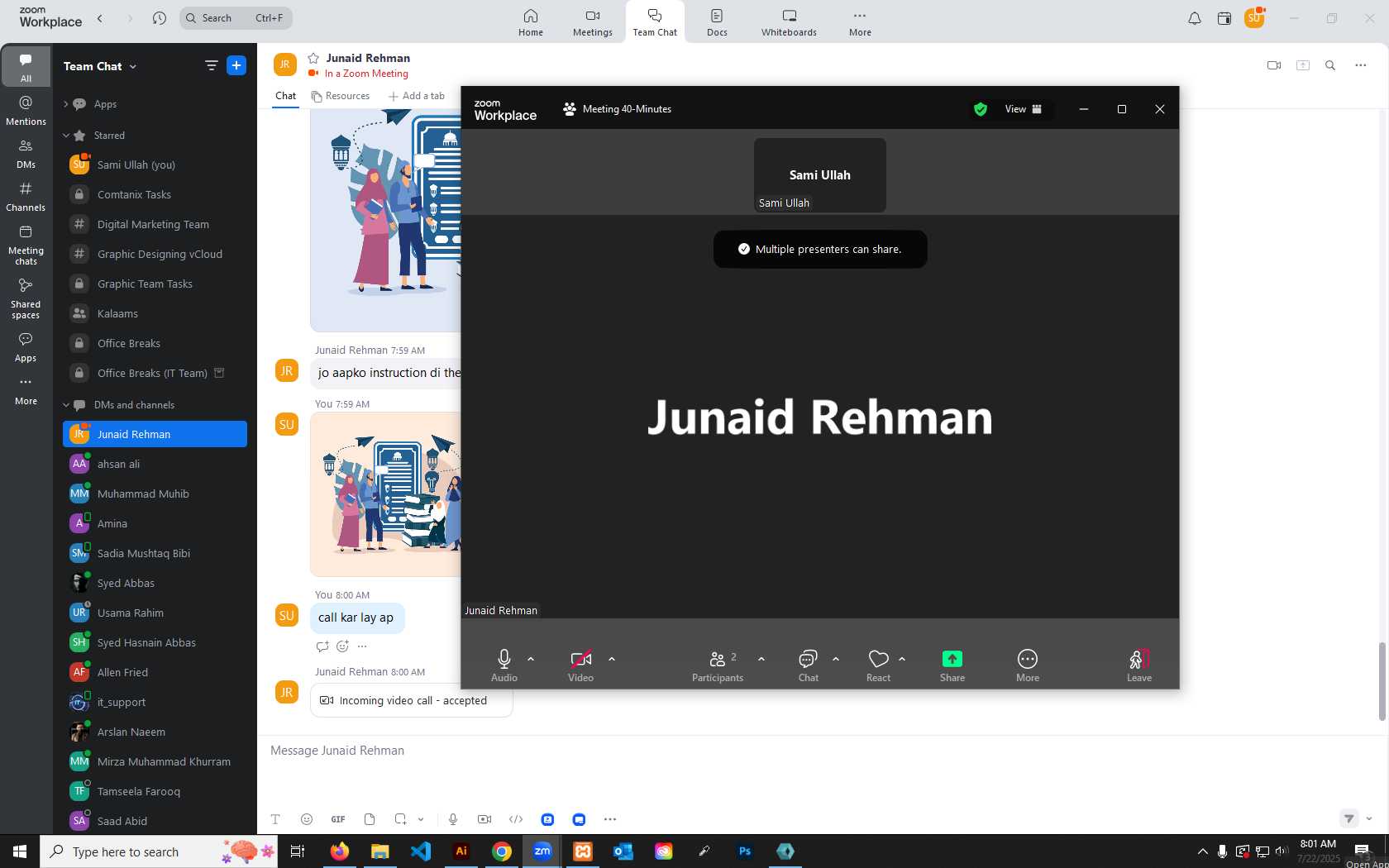The image size is (1389, 868).
Task: Open chat header more options ellipsis
Action: point(1361,65)
